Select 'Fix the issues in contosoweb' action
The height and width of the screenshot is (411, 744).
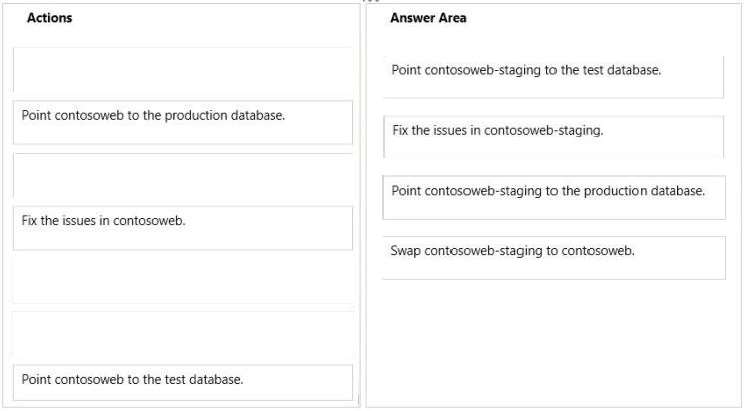[x=183, y=228]
